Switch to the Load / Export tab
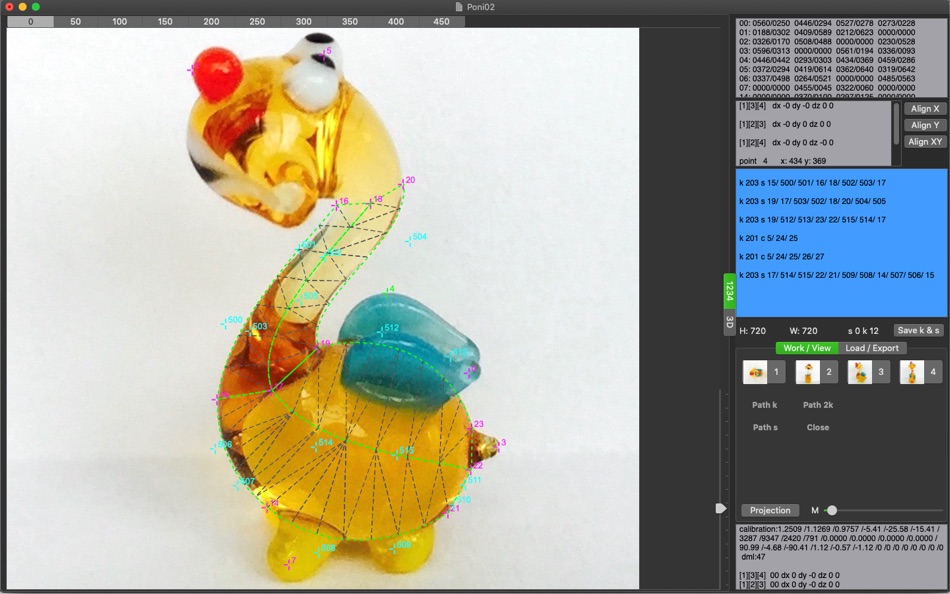950x594 pixels. click(872, 348)
